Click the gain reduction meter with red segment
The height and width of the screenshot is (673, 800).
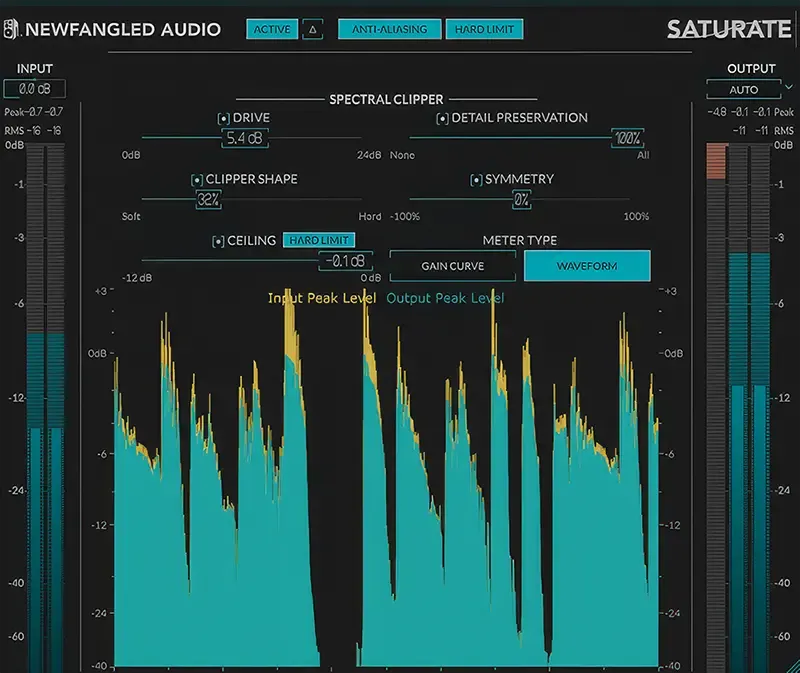pyautogui.click(x=716, y=408)
